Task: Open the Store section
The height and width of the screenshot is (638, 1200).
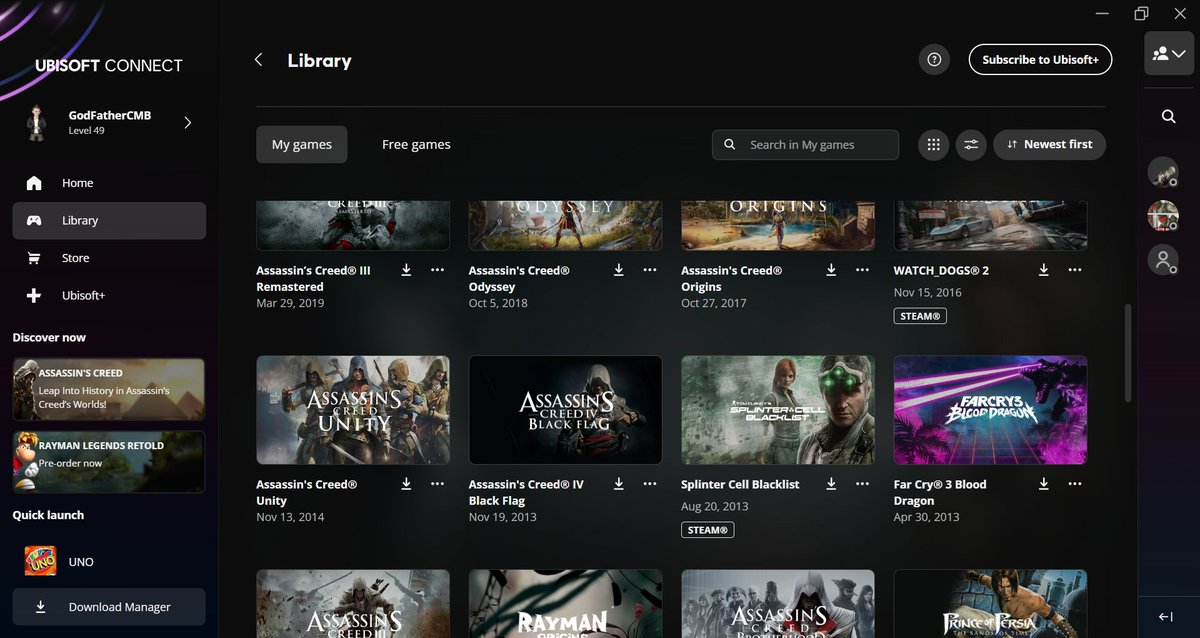Action: click(109, 258)
